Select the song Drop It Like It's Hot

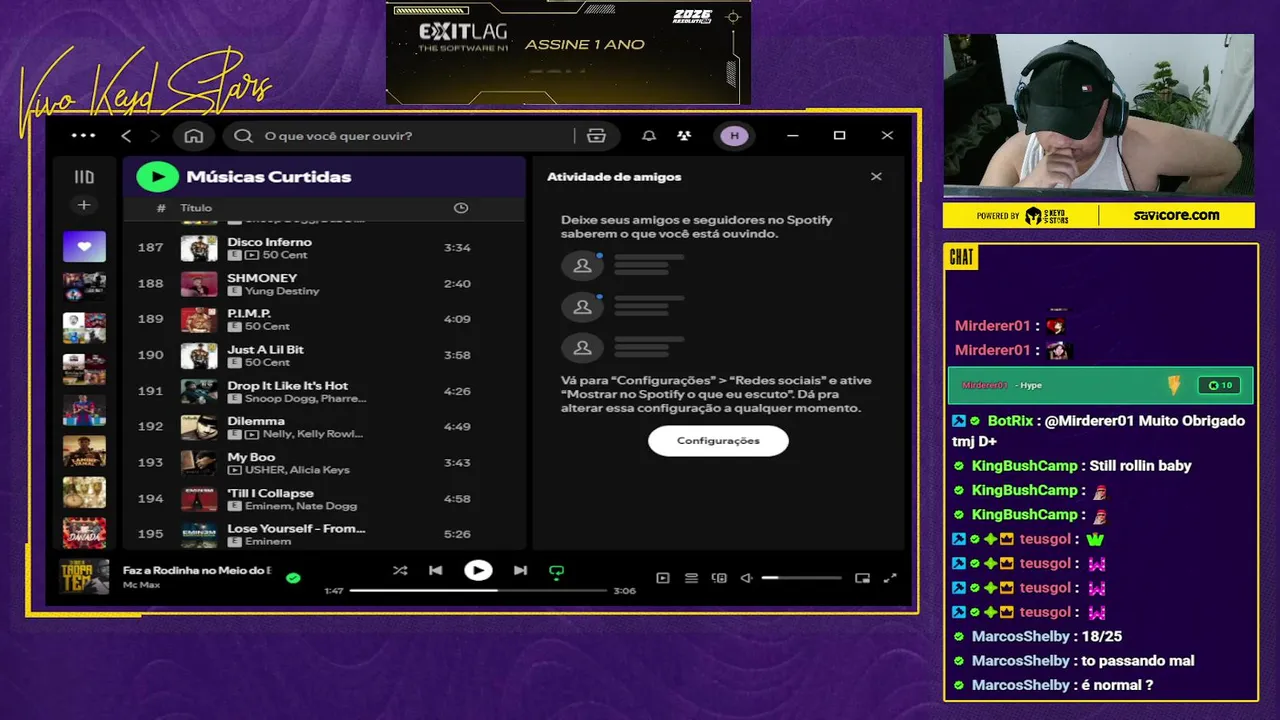288,386
